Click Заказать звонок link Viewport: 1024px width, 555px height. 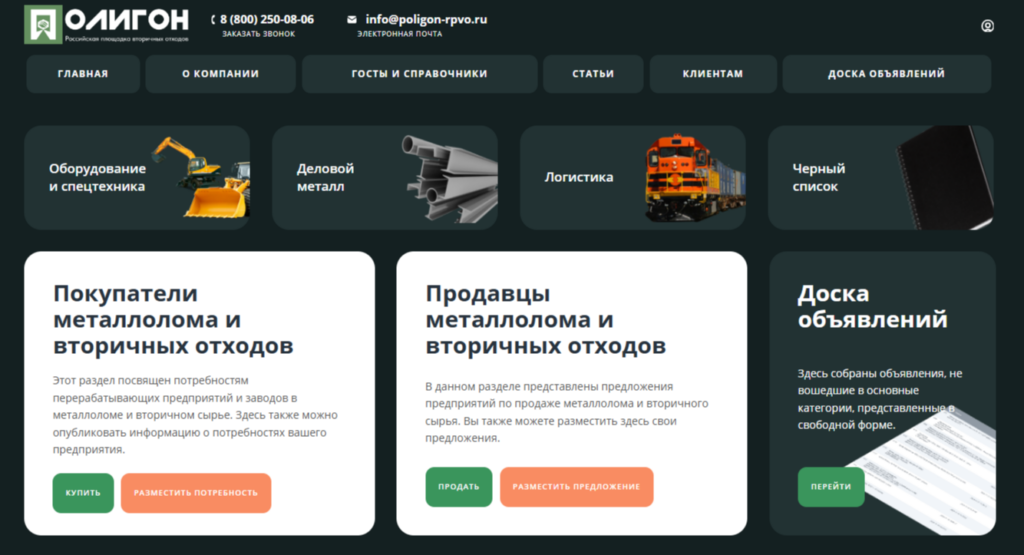(259, 34)
